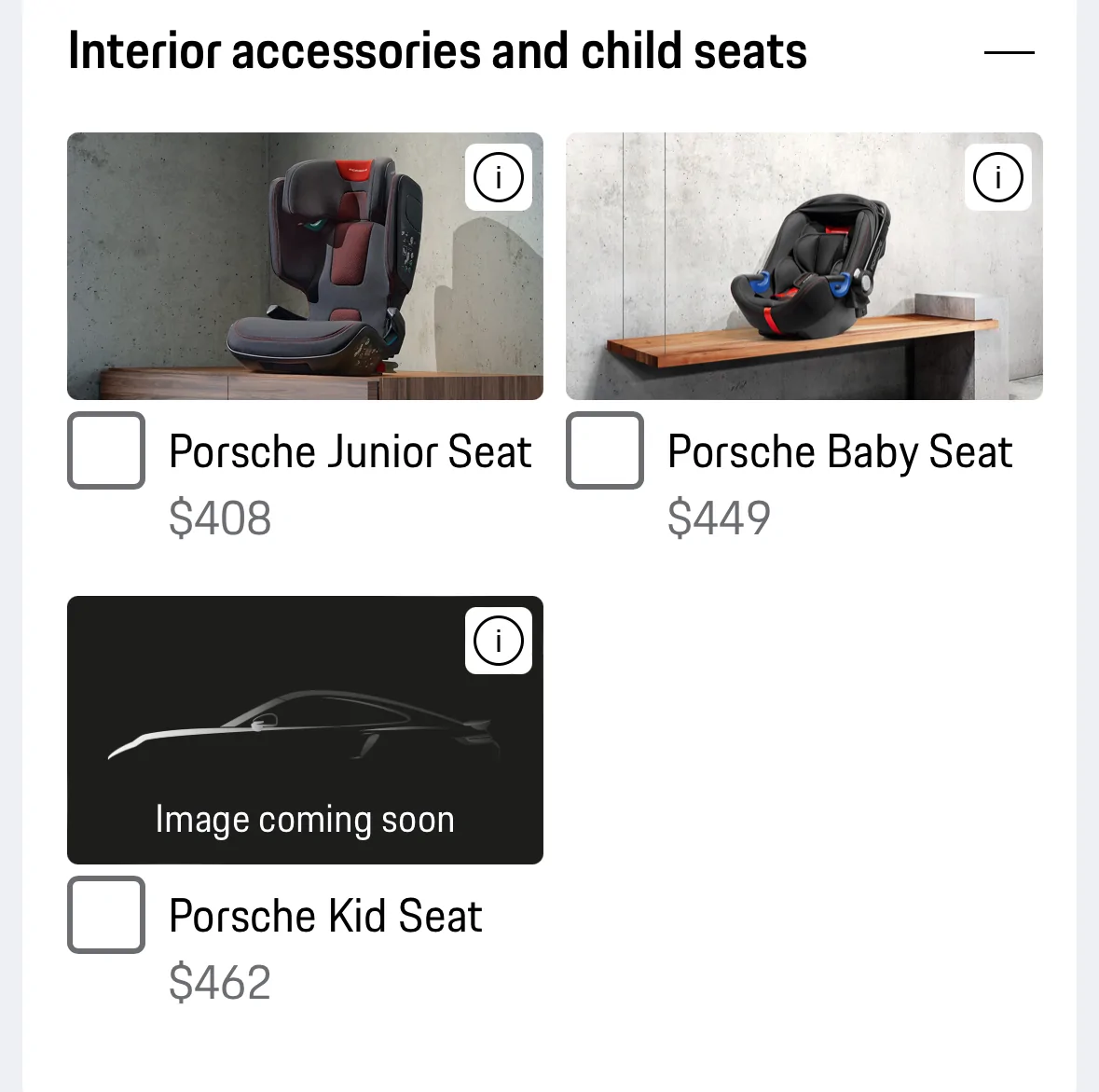The width and height of the screenshot is (1099, 1092).
Task: Check the Porsche Junior Seat checkbox
Action: (105, 450)
